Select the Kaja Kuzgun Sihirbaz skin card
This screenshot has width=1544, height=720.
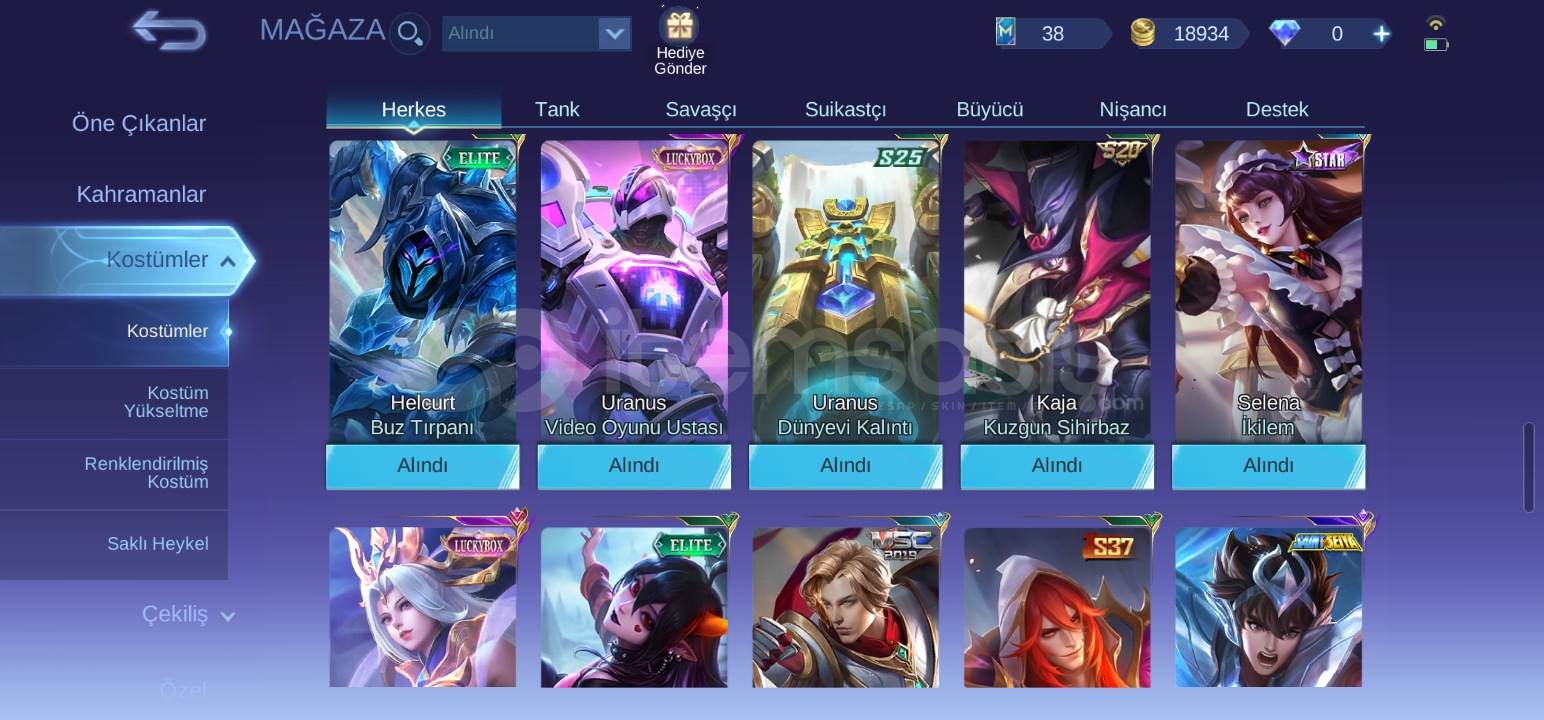click(x=1057, y=291)
